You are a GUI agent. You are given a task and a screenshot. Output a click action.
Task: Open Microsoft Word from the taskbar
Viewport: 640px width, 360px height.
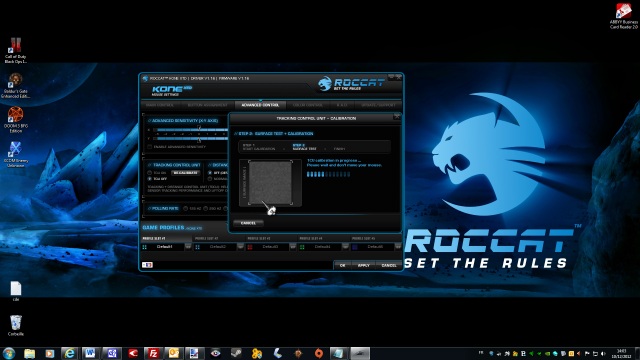pyautogui.click(x=90, y=353)
